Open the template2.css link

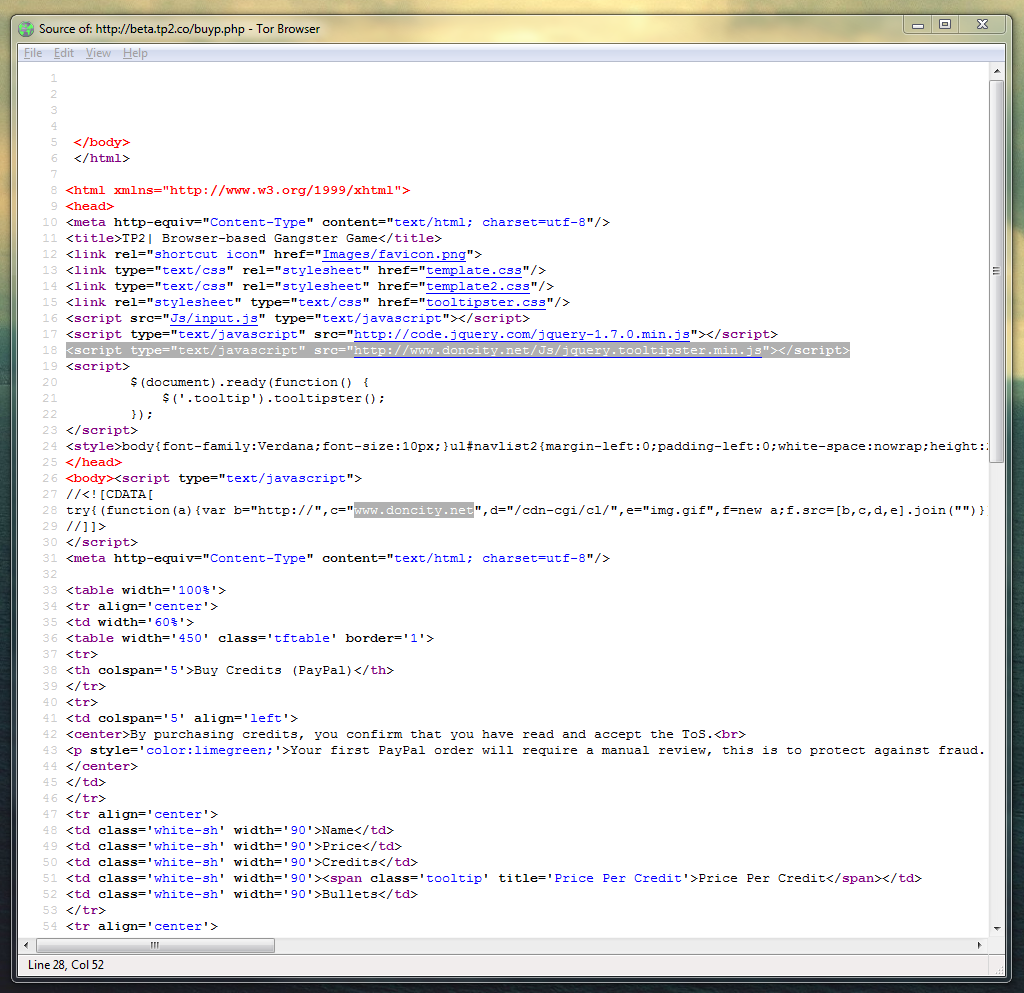click(x=478, y=286)
